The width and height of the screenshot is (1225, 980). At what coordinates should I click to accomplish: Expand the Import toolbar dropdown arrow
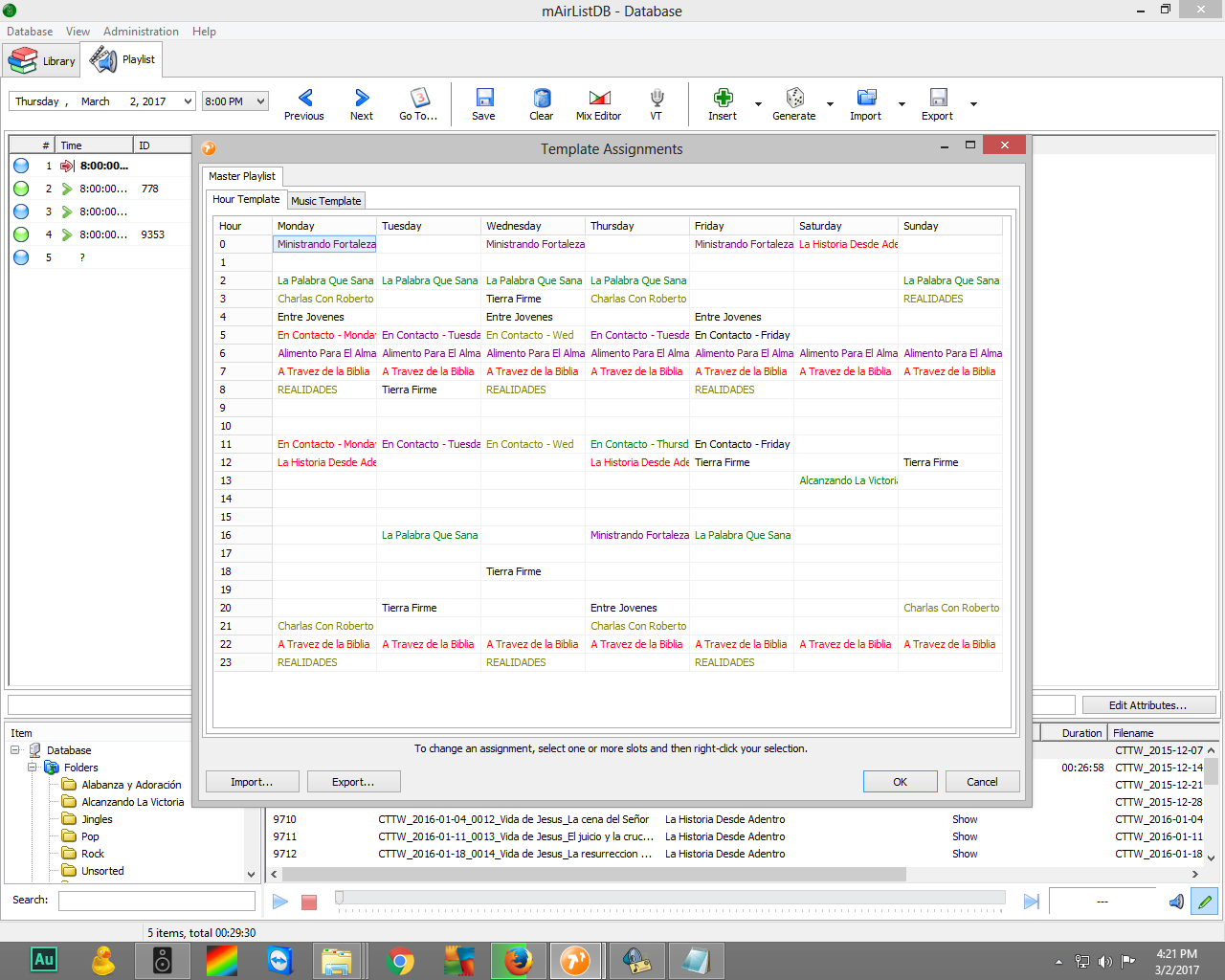(x=902, y=104)
